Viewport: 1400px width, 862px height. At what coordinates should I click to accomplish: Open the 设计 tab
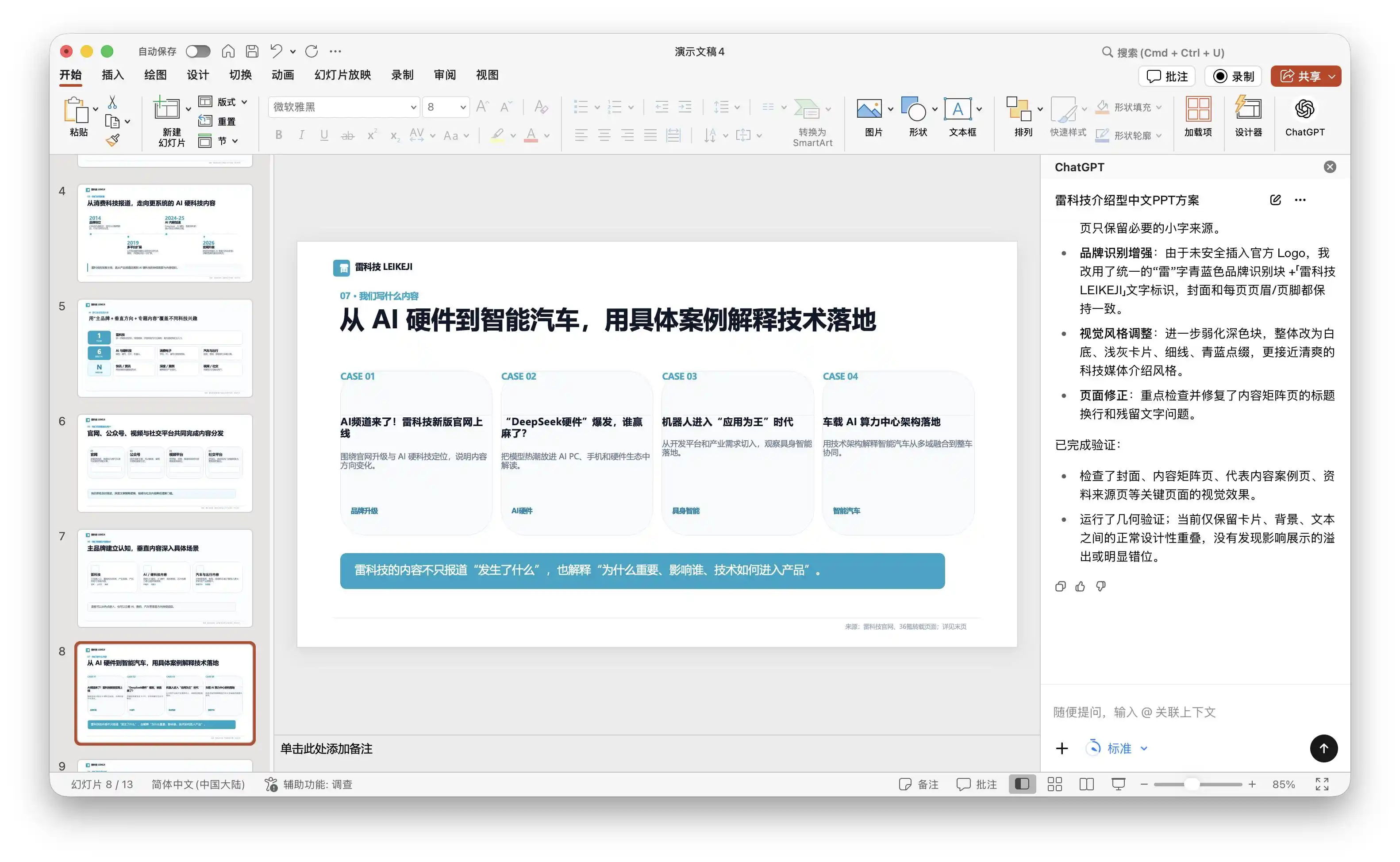[198, 75]
